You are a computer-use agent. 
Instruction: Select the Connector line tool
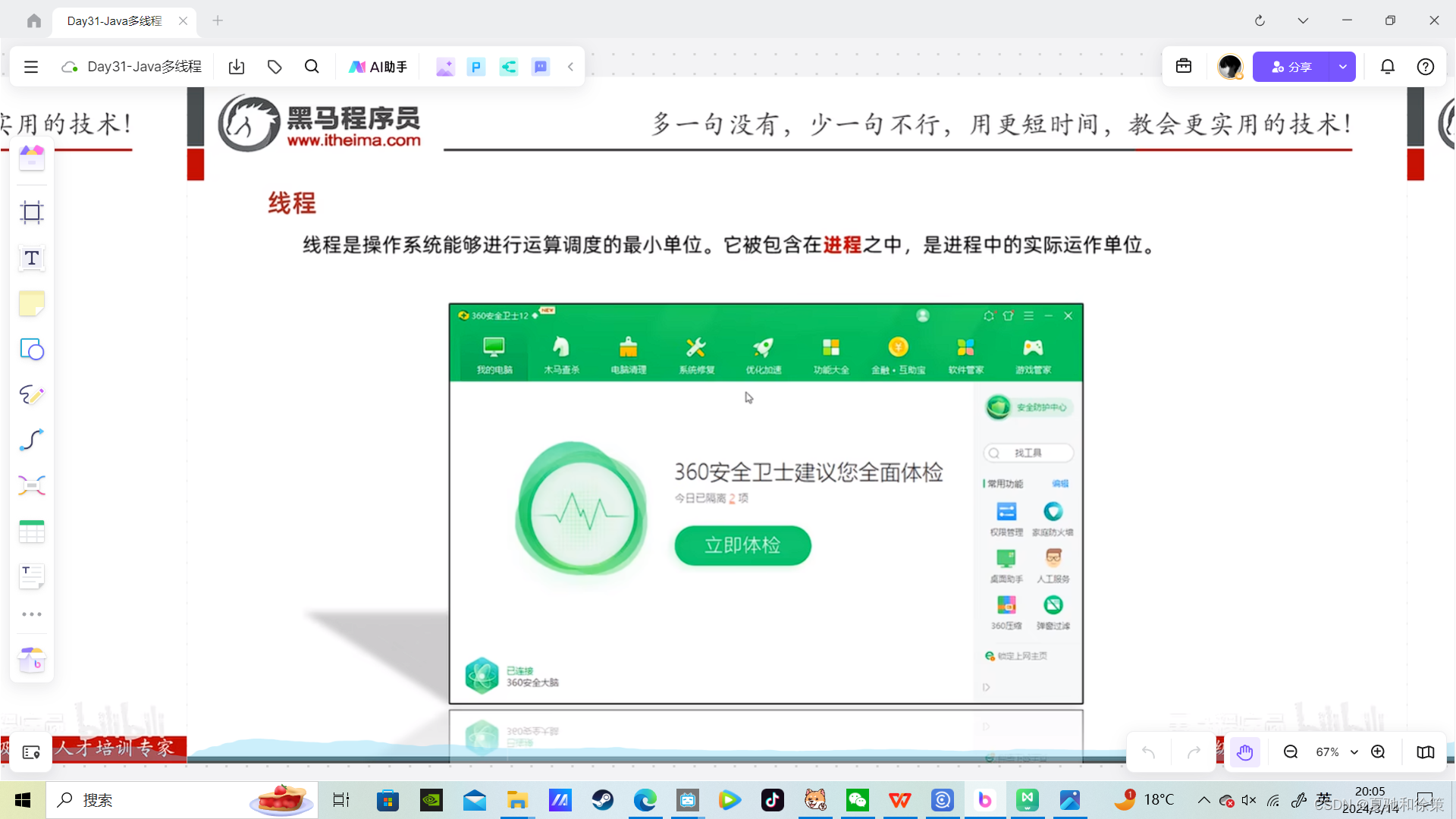31,441
